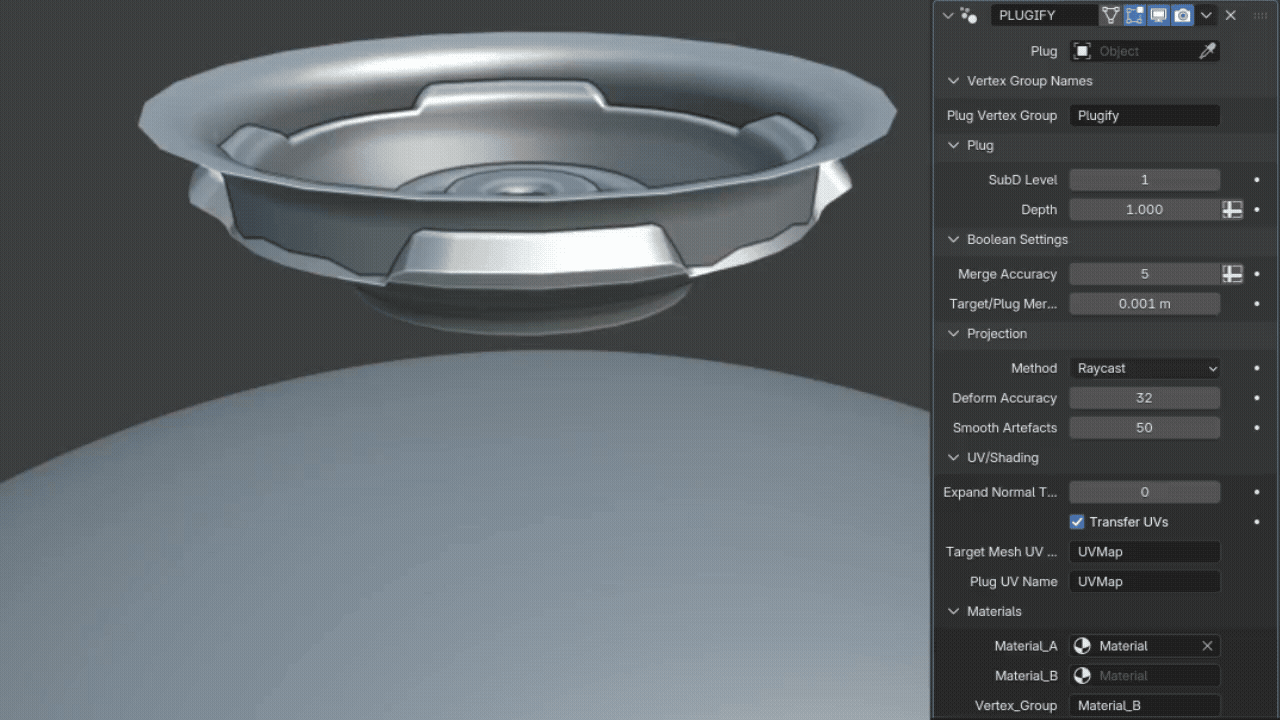Open the PLUGIFY modifier extras dropdown
Image resolution: width=1280 pixels, height=720 pixels.
pos(1206,15)
